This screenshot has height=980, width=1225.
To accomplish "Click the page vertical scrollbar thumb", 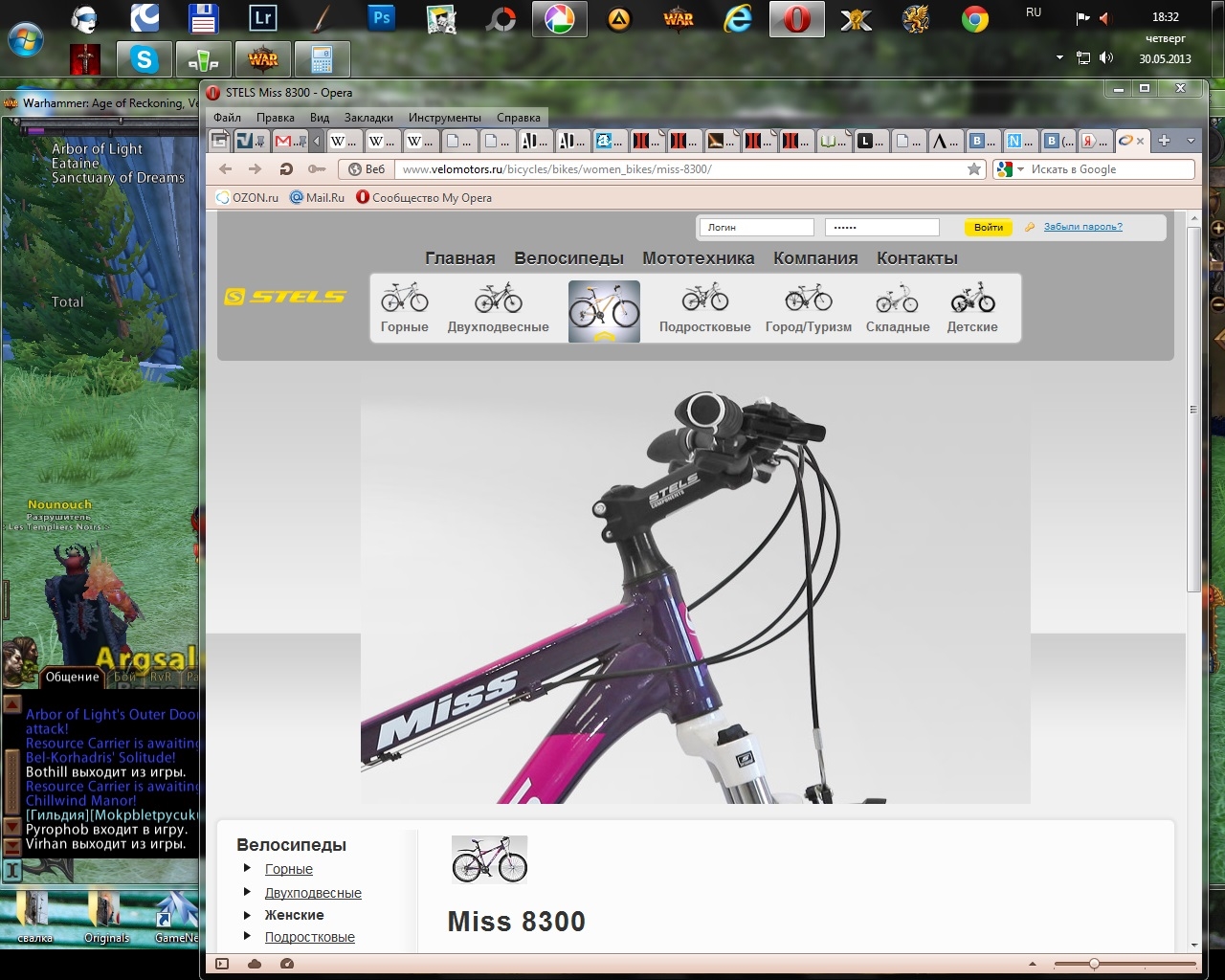I will click(x=1193, y=410).
